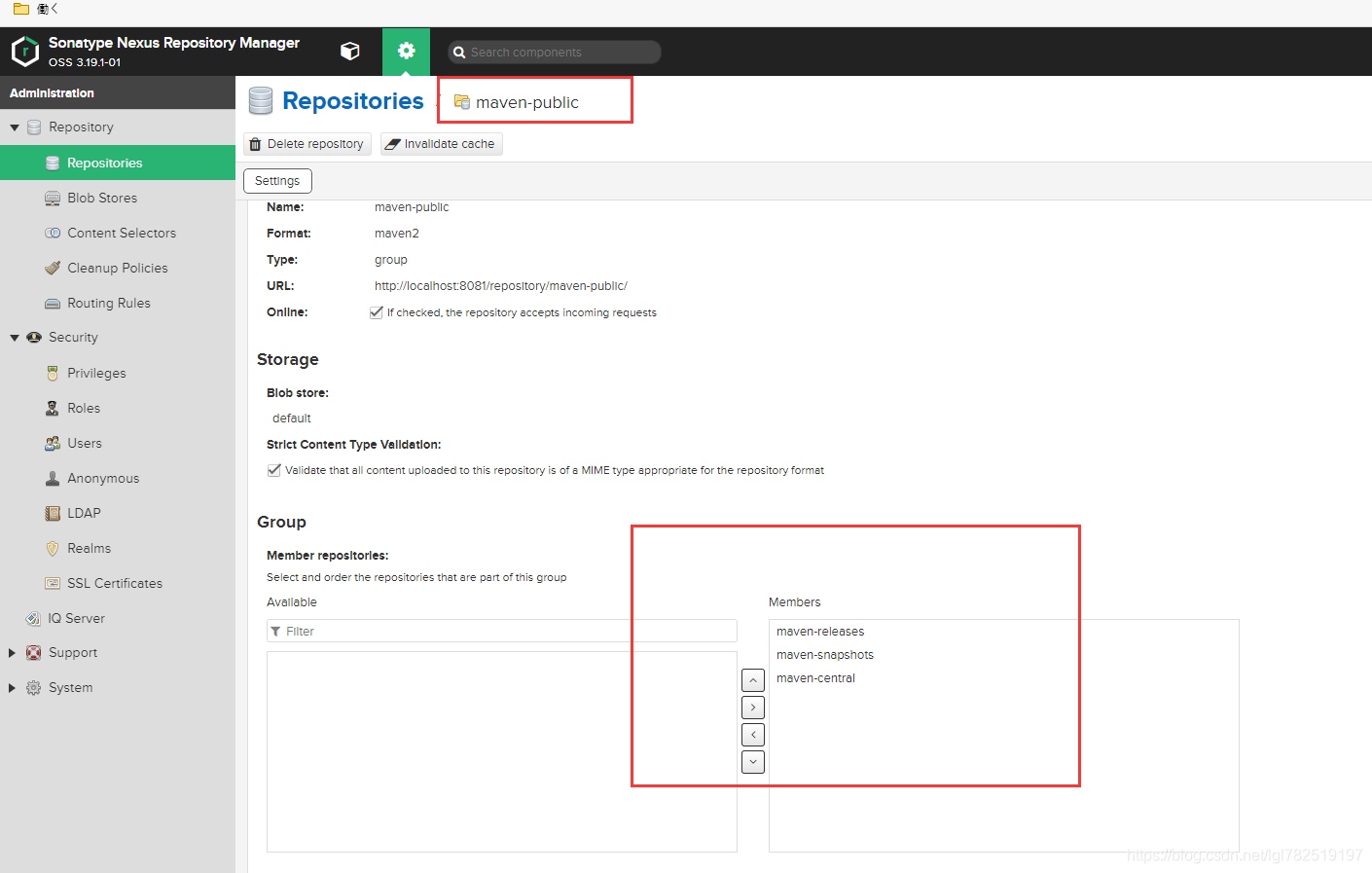Click the Repositories heading link
1372x873 pixels.
353,101
